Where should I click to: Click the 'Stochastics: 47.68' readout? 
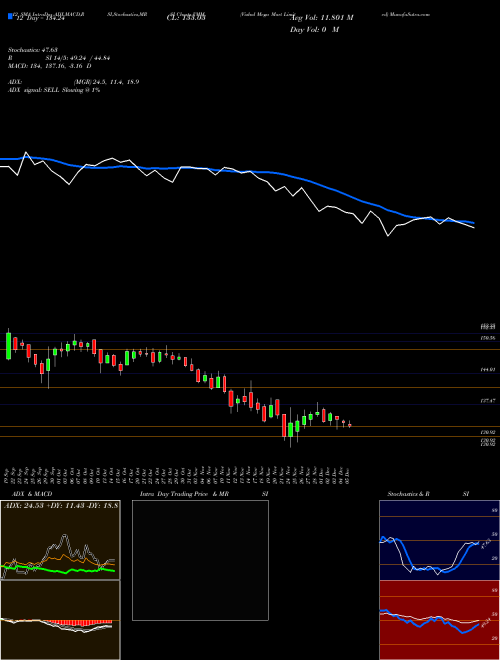32,50
